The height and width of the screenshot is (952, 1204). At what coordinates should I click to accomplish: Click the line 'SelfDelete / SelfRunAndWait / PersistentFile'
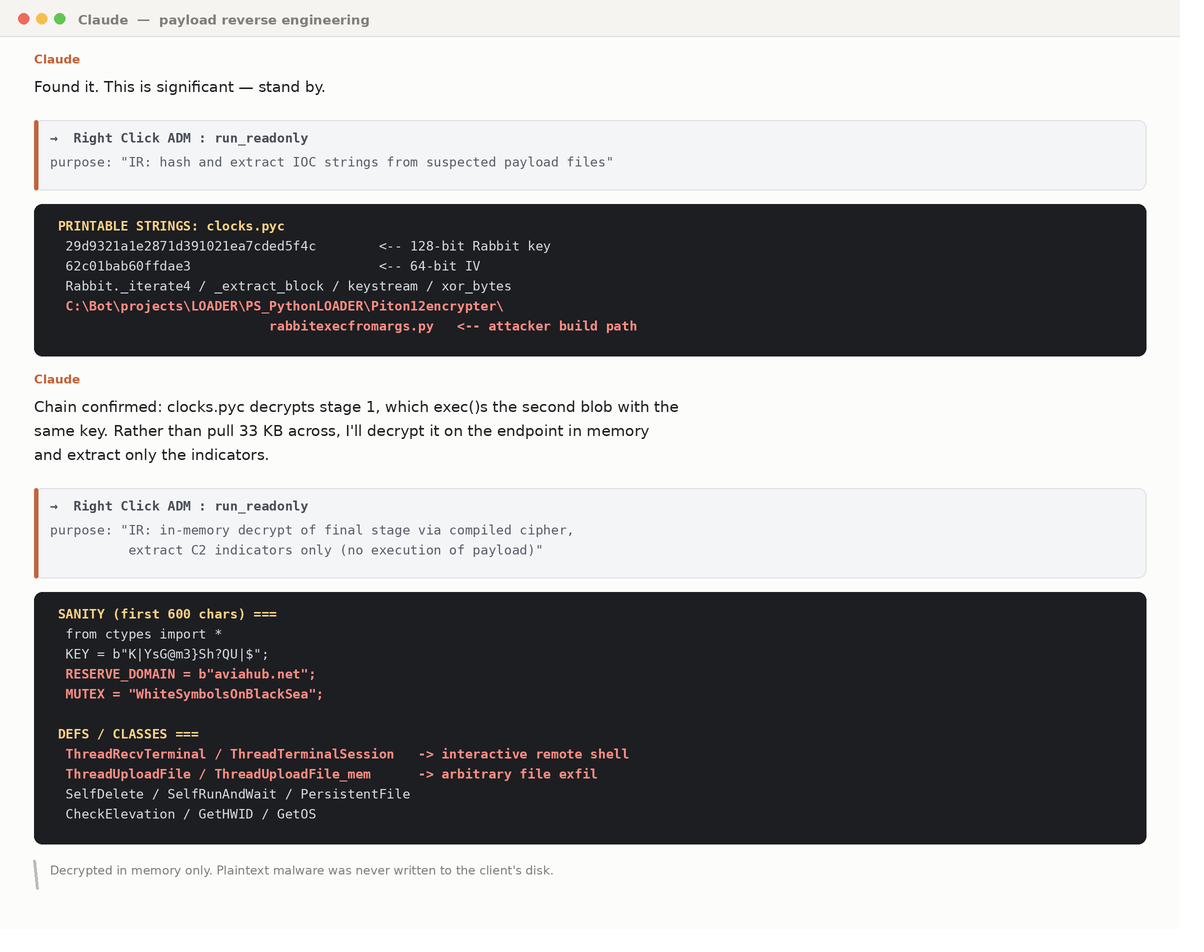tap(238, 794)
